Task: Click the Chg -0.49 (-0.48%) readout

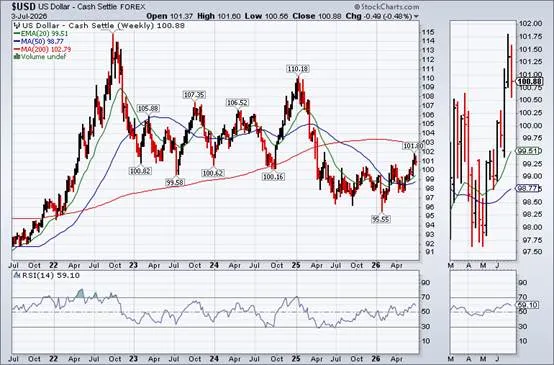Action: coord(379,16)
